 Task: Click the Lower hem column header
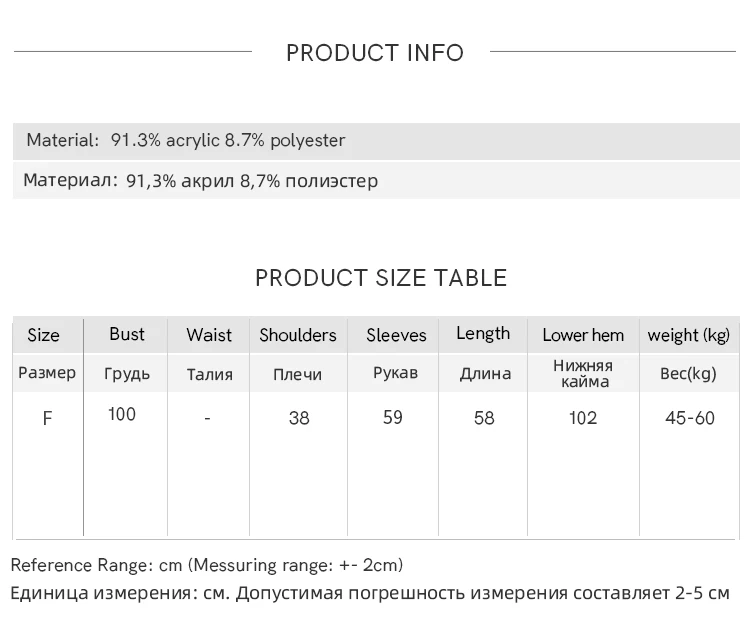(583, 335)
